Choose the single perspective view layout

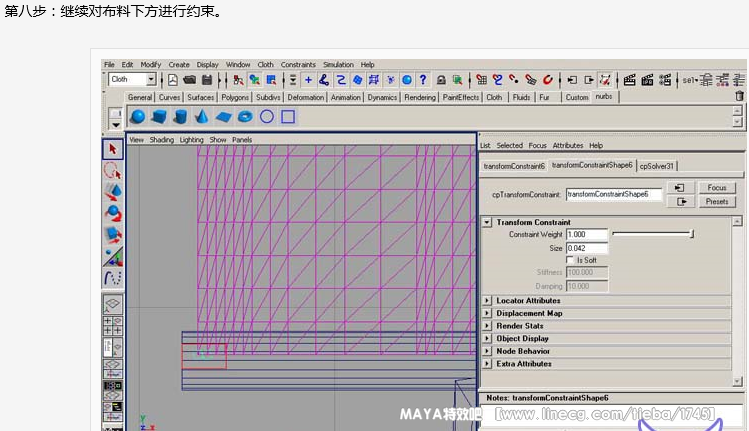point(113,304)
